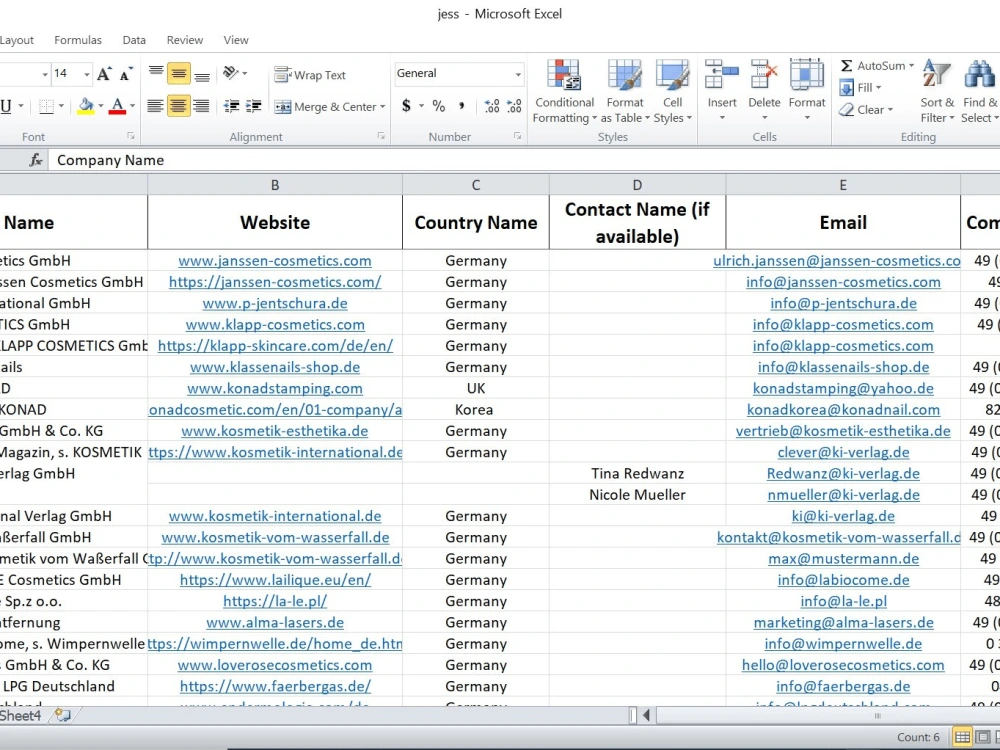This screenshot has width=1000, height=750.
Task: Click the Decrease Decimal icon
Action: point(514,106)
